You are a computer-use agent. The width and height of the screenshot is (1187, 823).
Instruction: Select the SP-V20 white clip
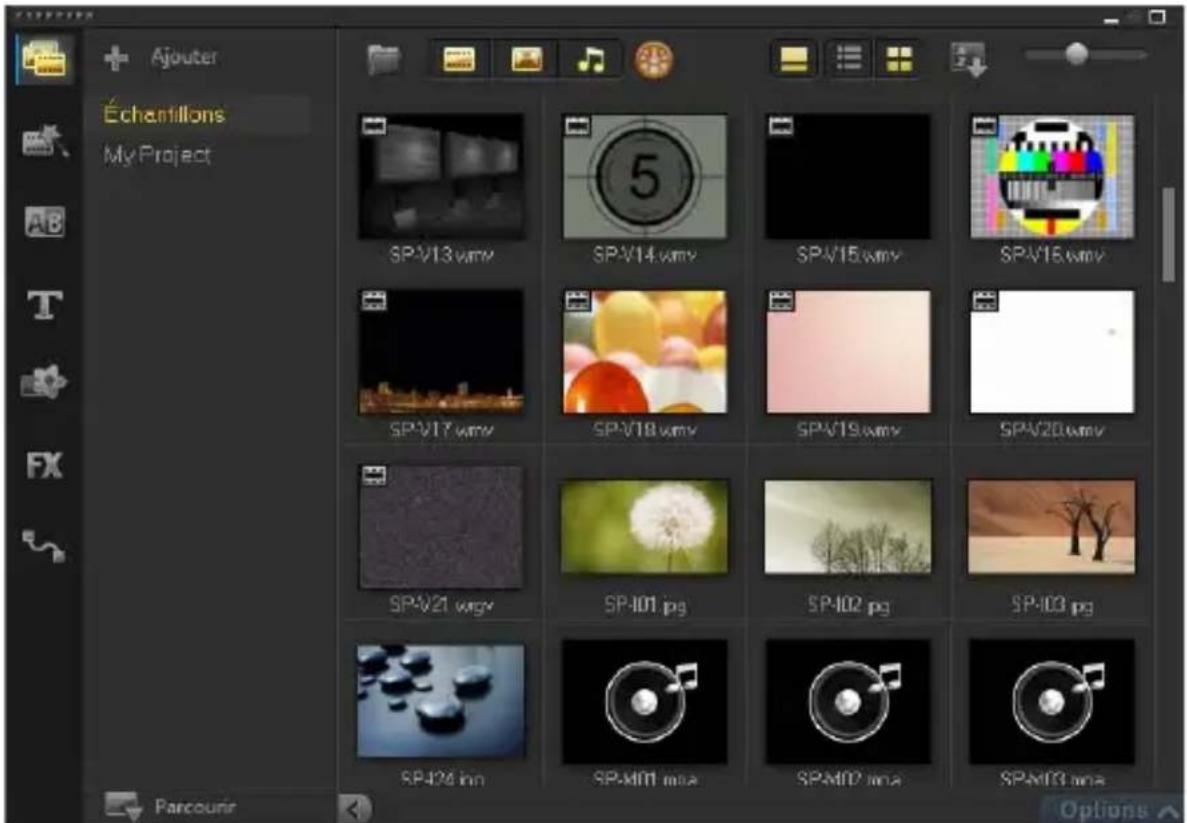(x=1052, y=351)
